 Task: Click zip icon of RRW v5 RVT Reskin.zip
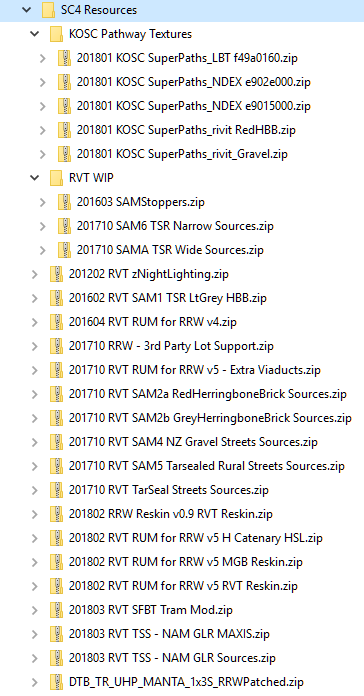(x=56, y=585)
